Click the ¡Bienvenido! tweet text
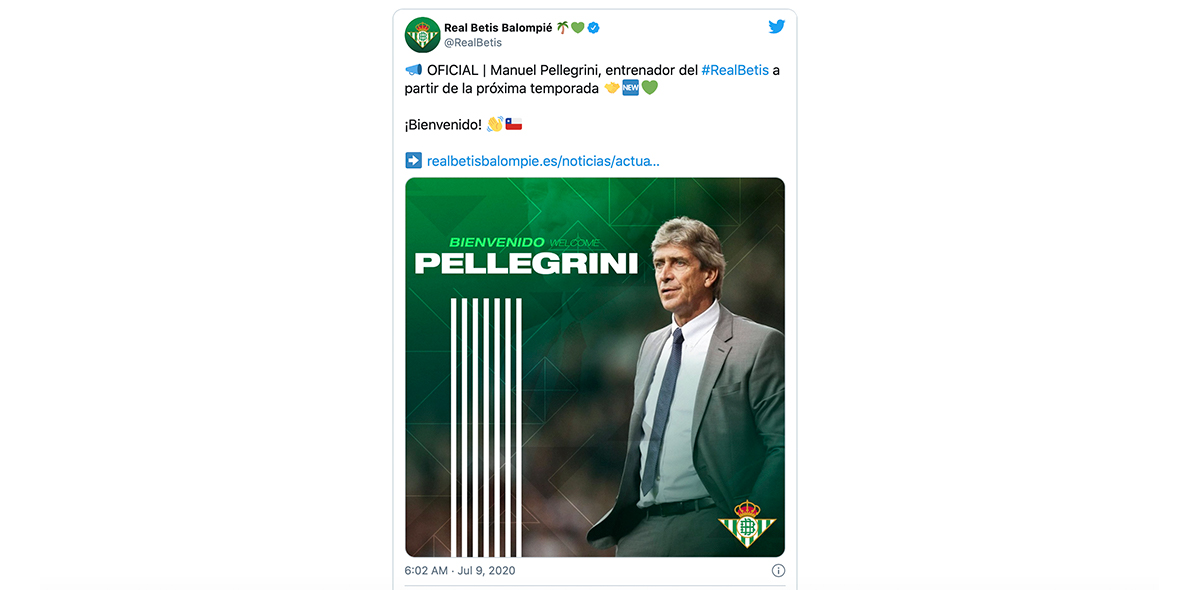Screen dimensions: 1200x590 [443, 124]
